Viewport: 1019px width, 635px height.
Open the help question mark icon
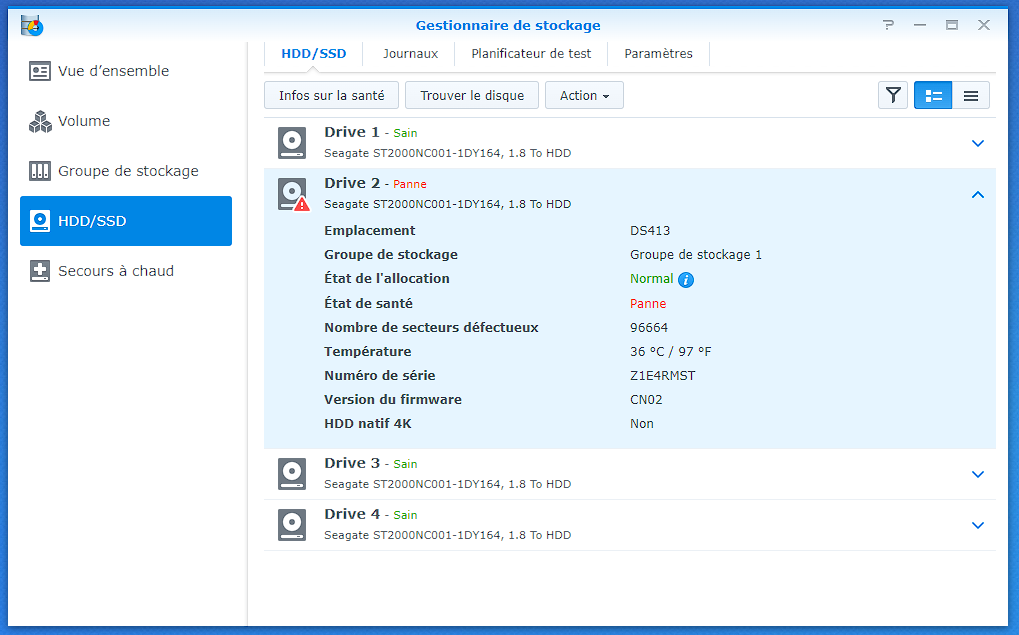[x=888, y=25]
